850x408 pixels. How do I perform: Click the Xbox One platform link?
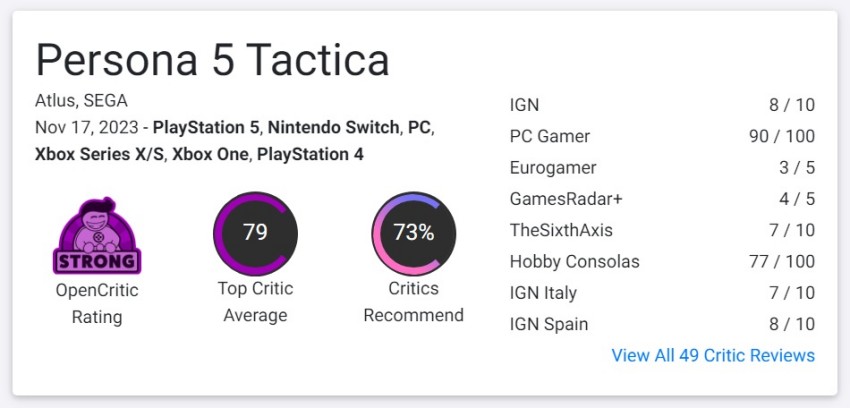pos(212,154)
